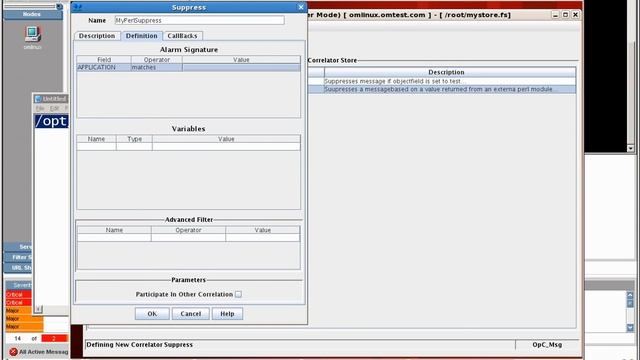
Task: Minimize the main correlation composer window
Action: (x=555, y=15)
